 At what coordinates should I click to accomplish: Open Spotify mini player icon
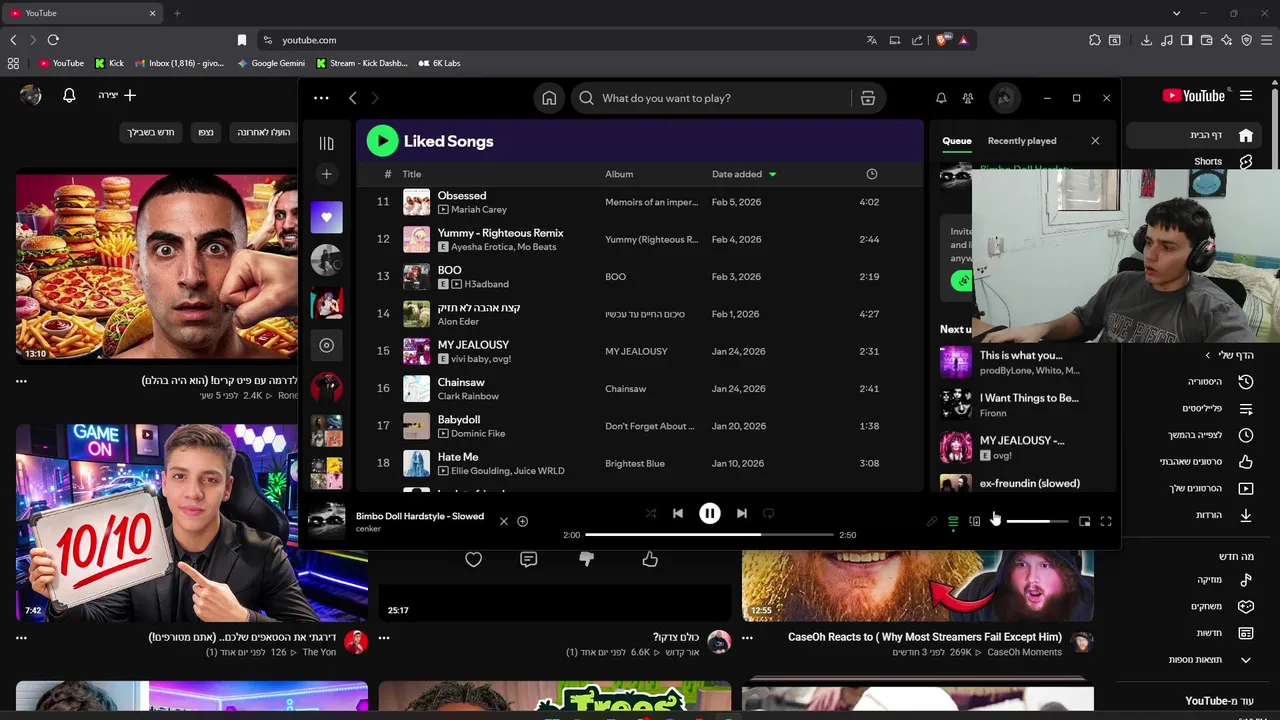click(1084, 521)
